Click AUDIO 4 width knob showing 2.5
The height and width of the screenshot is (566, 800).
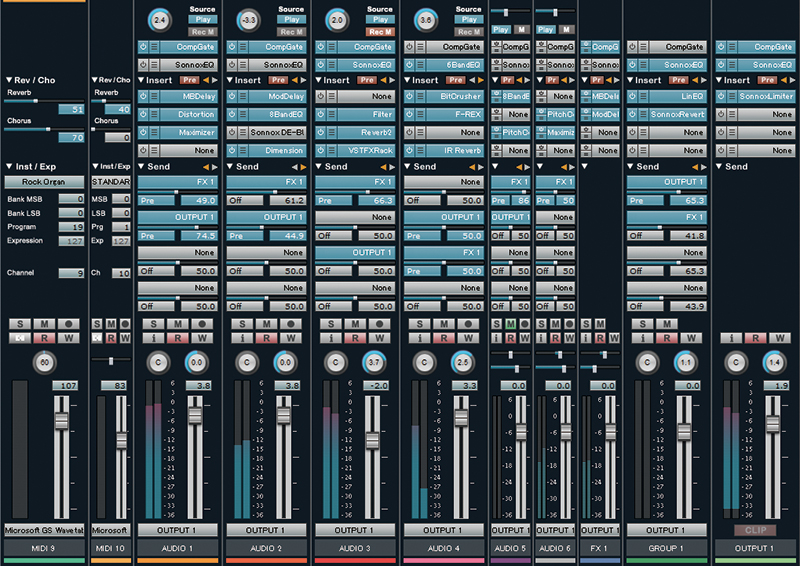coord(463,362)
